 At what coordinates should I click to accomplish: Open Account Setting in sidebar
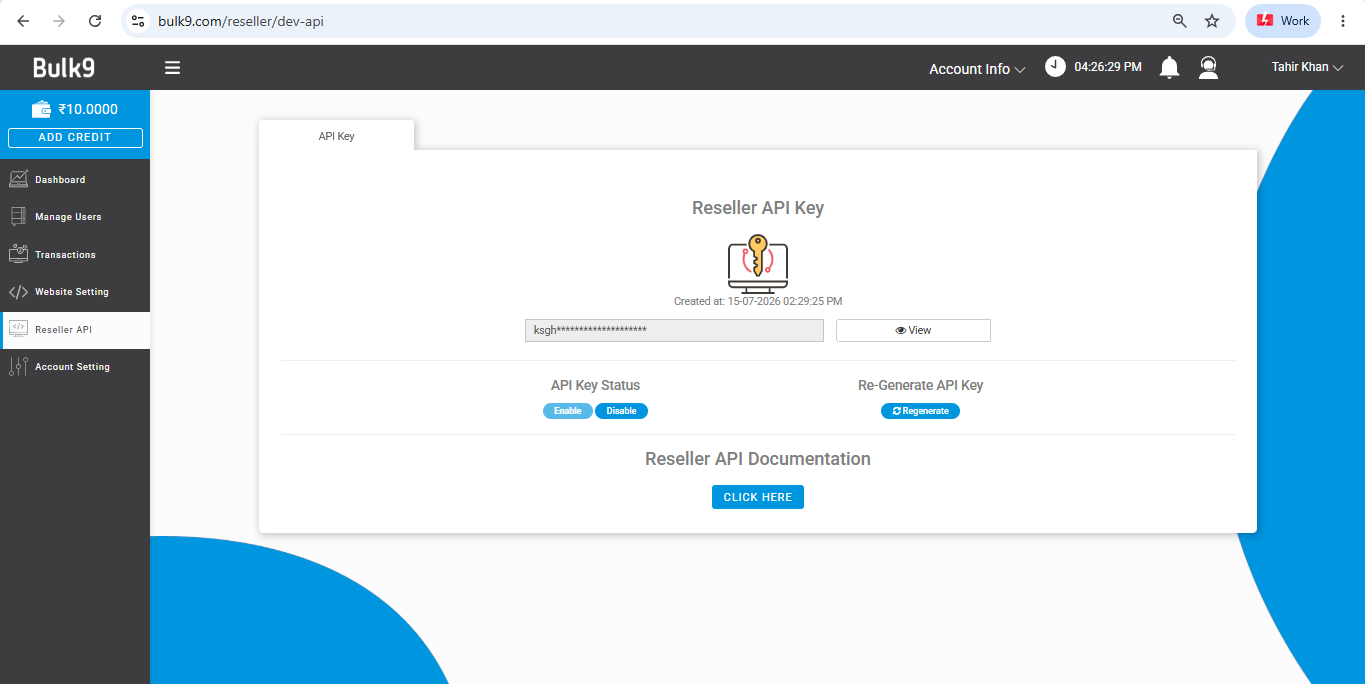75,367
